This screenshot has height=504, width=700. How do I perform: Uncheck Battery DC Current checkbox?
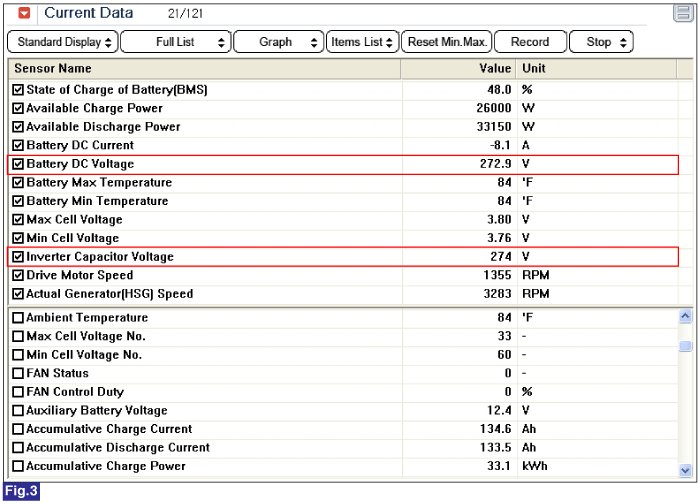(18, 146)
